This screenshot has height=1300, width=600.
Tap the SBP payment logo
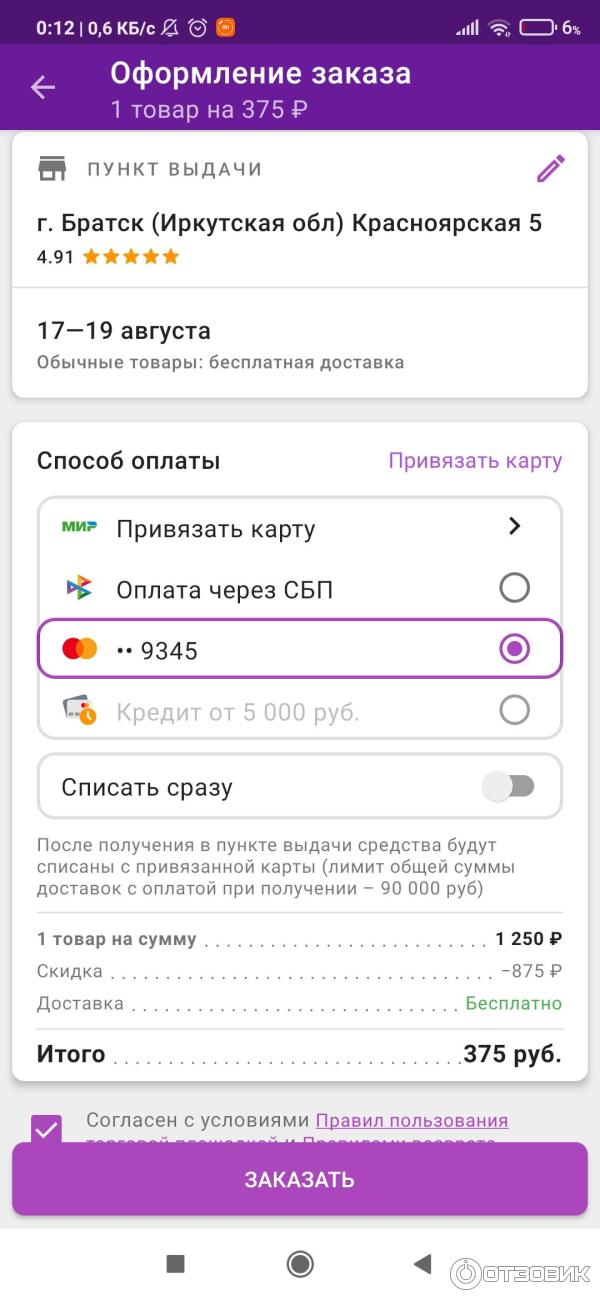coord(79,588)
